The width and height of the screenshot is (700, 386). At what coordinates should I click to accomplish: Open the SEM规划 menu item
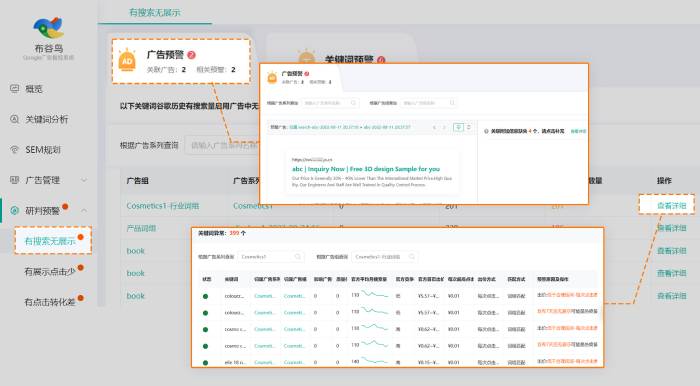click(x=43, y=149)
